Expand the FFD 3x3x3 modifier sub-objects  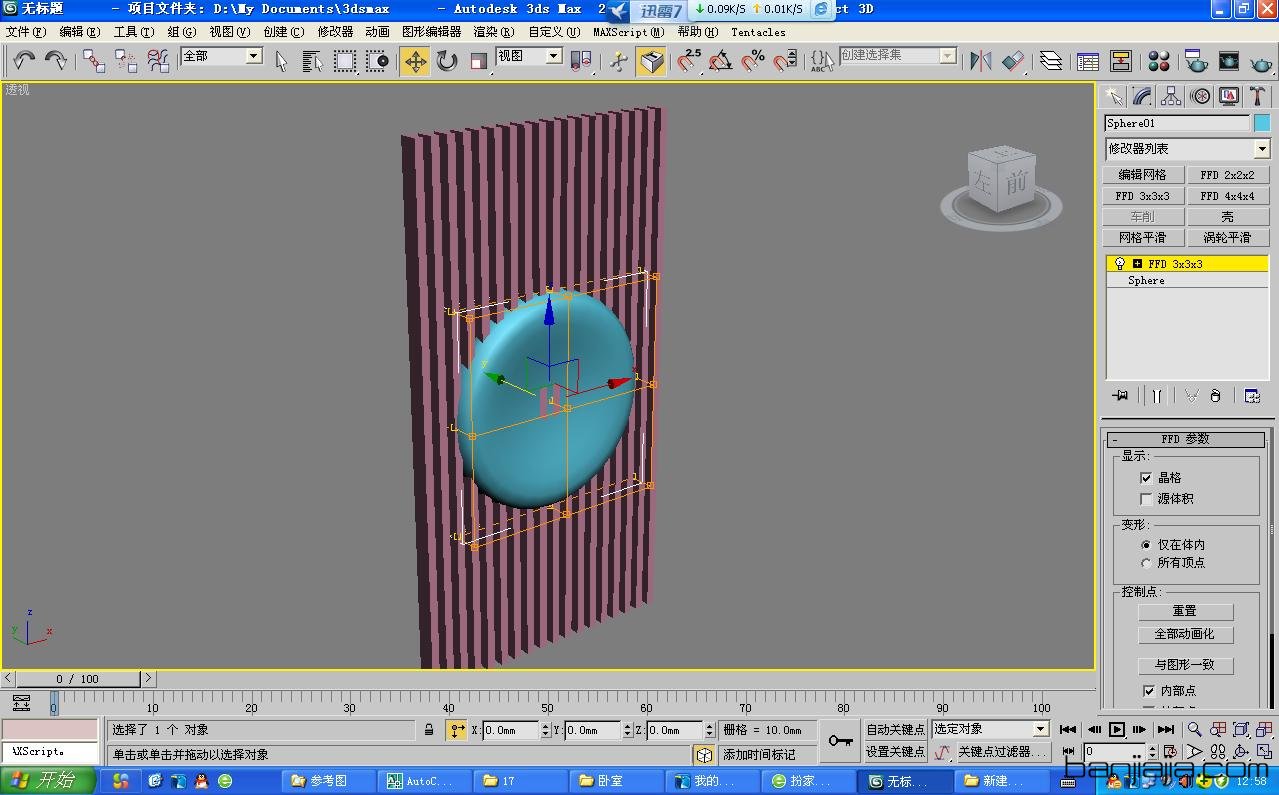click(x=1138, y=264)
